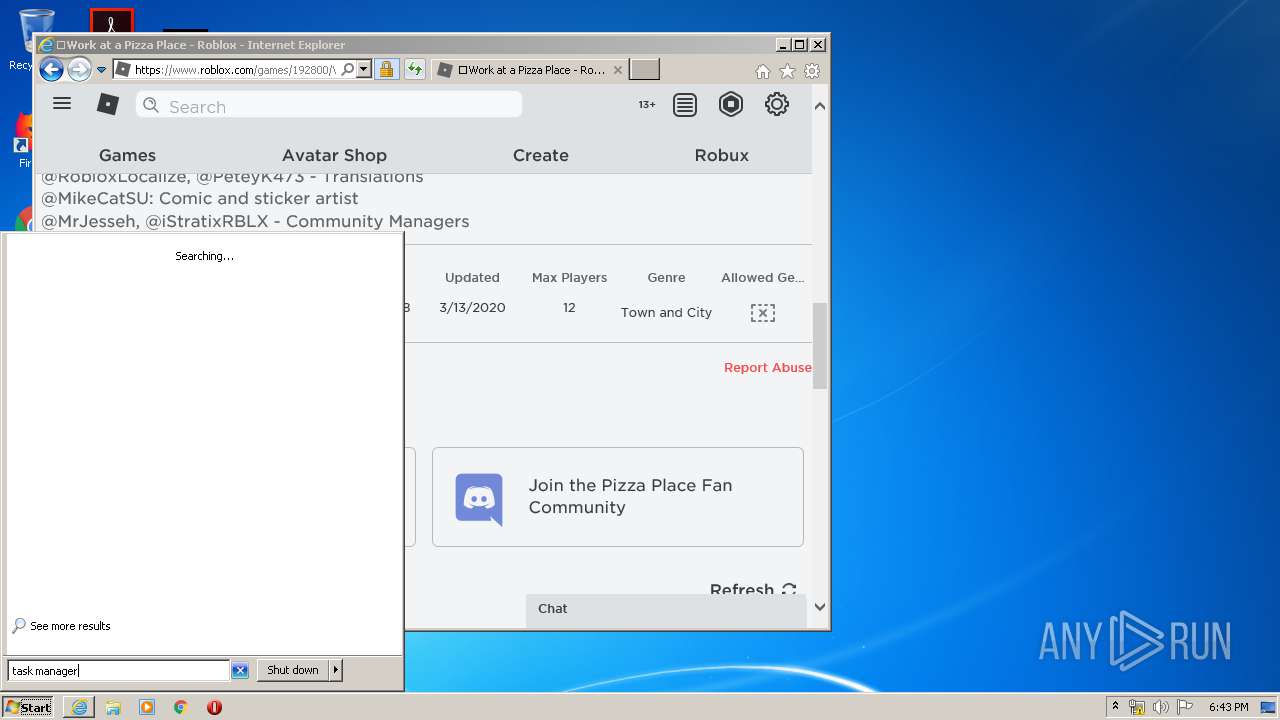
Task: Click See more results
Action: point(70,626)
